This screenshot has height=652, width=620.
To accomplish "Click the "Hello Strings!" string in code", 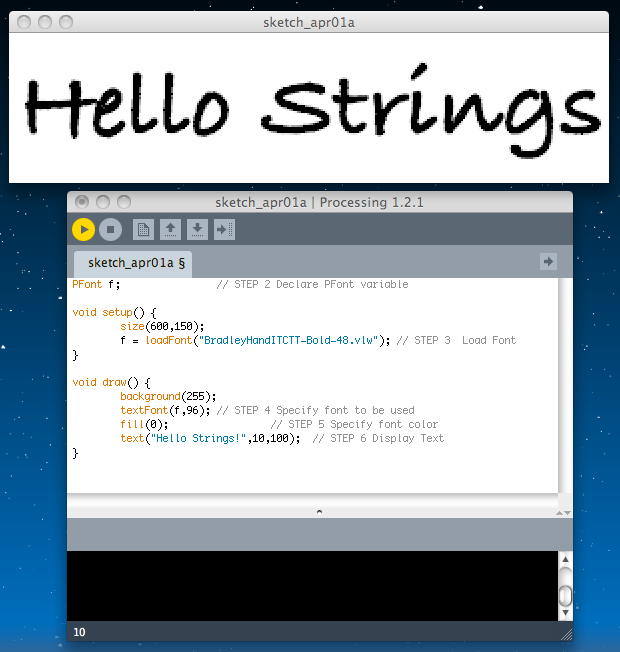I will pyautogui.click(x=198, y=439).
